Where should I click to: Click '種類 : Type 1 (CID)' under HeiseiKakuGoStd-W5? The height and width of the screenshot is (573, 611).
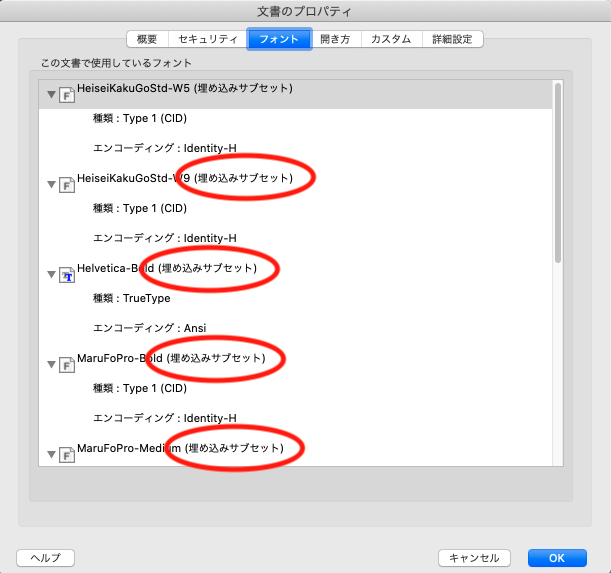(x=140, y=118)
